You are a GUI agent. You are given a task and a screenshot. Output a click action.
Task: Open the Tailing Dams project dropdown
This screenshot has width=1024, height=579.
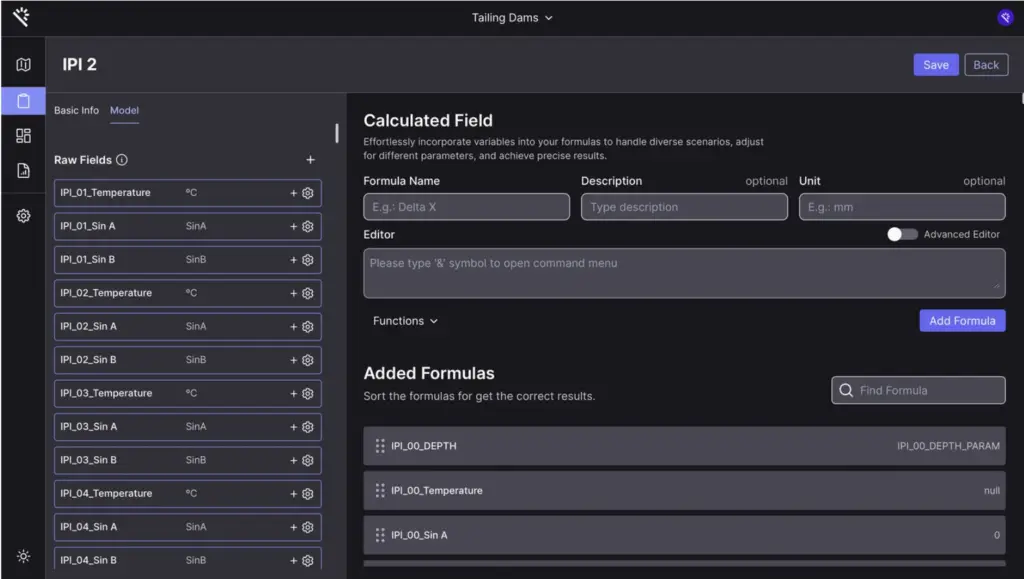(512, 18)
